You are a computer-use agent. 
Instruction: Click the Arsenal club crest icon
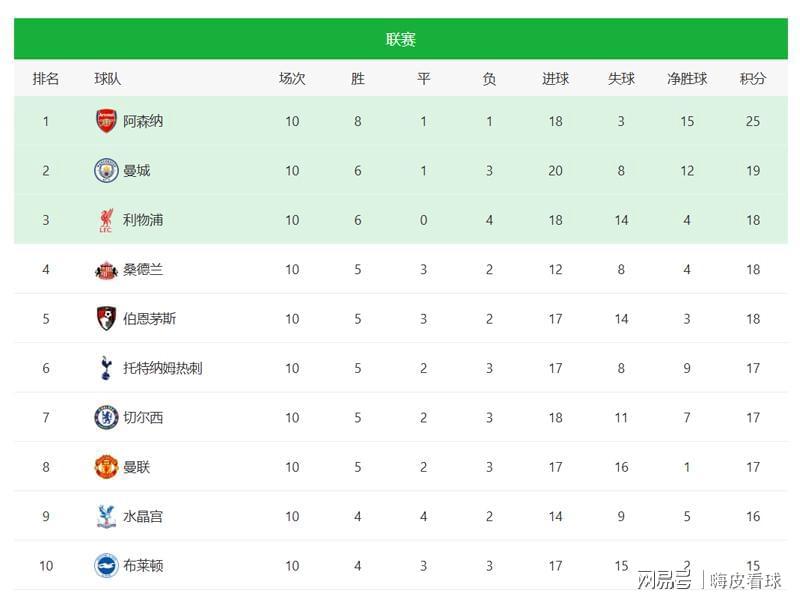click(x=106, y=121)
